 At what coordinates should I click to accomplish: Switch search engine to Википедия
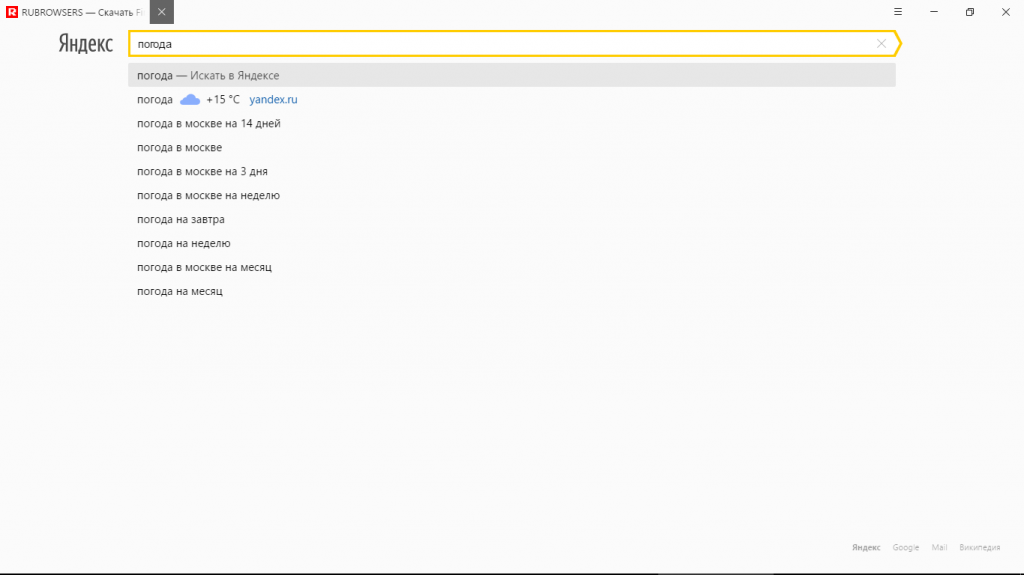click(980, 548)
